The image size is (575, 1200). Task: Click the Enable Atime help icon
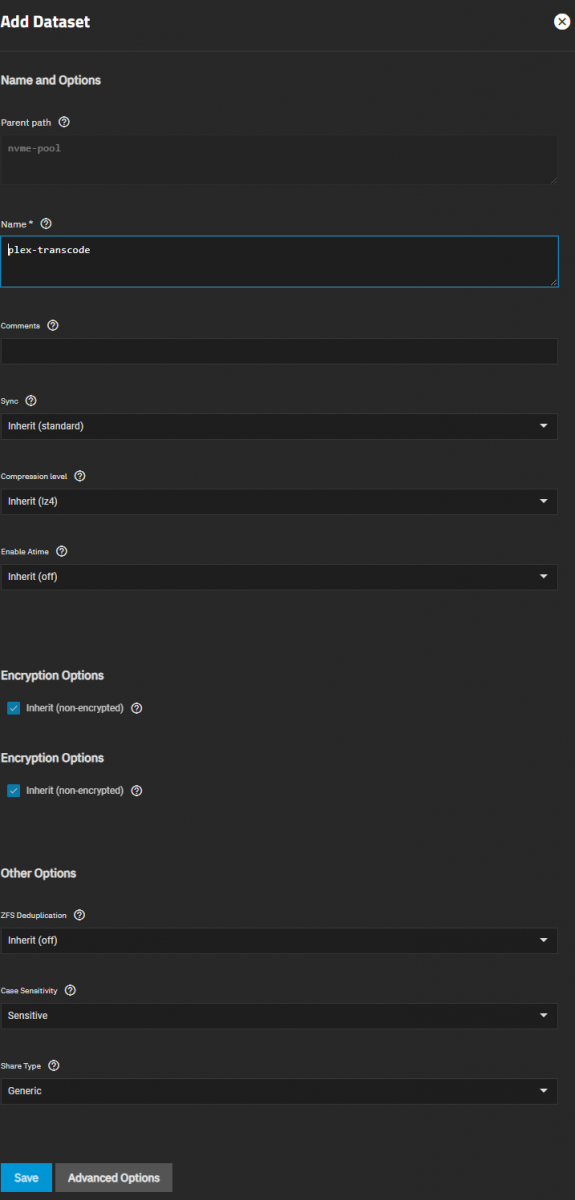click(x=62, y=551)
